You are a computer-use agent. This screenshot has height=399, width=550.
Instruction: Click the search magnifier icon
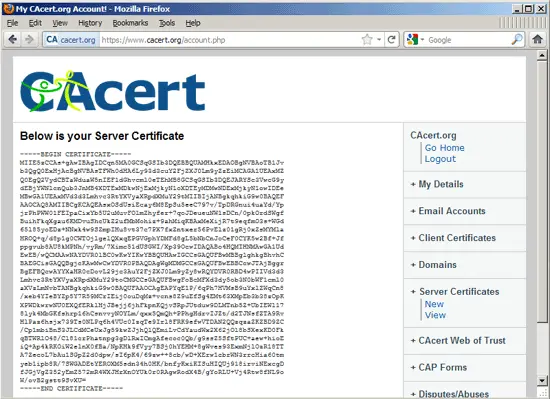[x=517, y=40]
